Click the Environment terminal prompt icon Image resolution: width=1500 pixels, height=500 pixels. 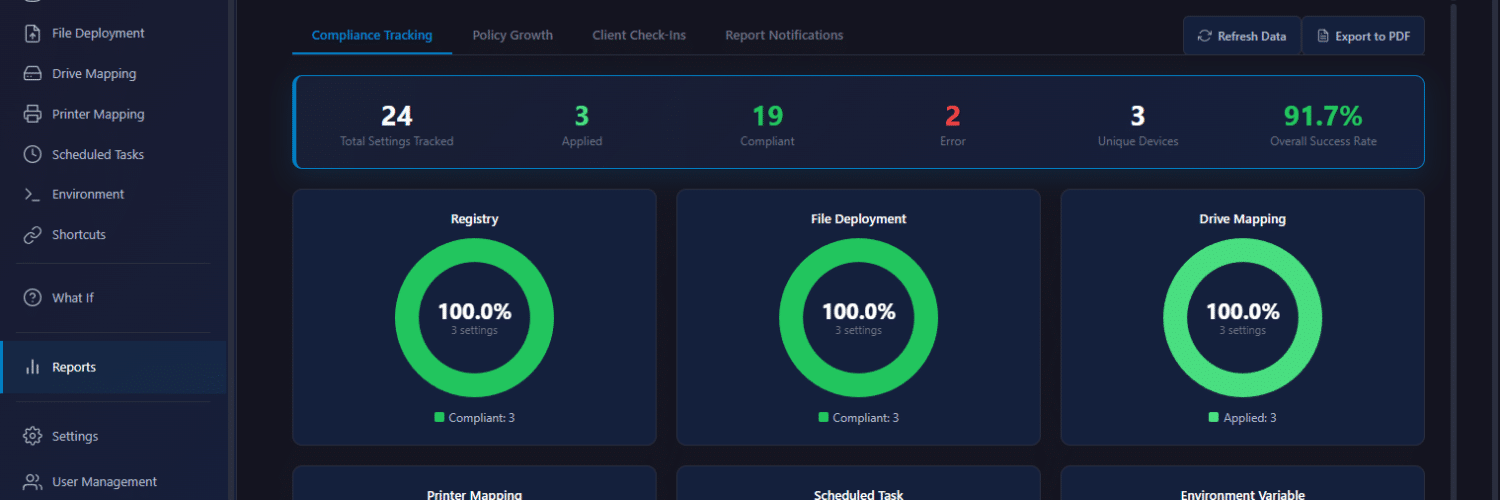point(33,195)
